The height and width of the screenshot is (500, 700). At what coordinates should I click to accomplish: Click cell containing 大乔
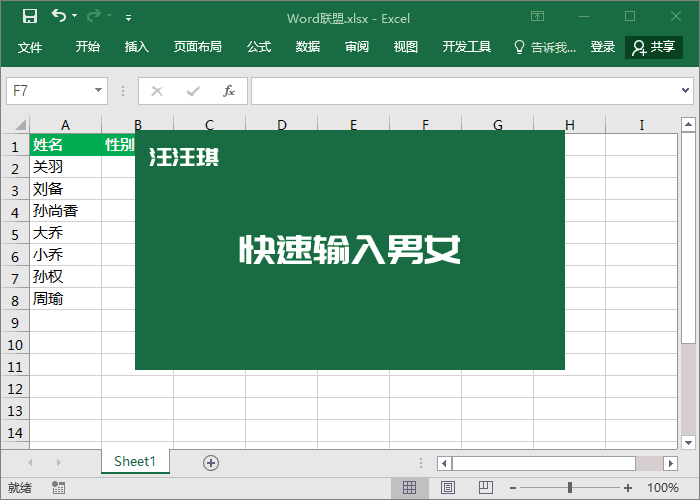(66, 233)
